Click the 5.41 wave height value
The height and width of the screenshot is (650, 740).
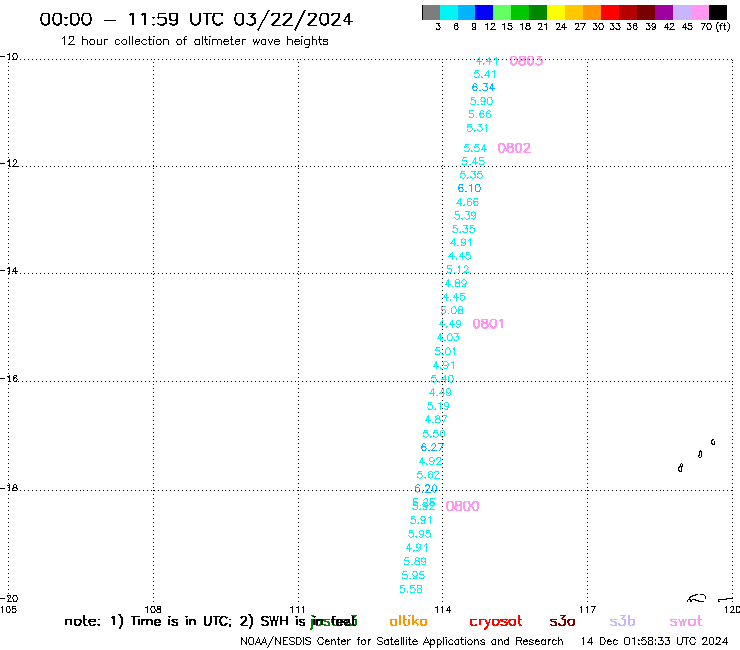pos(485,74)
